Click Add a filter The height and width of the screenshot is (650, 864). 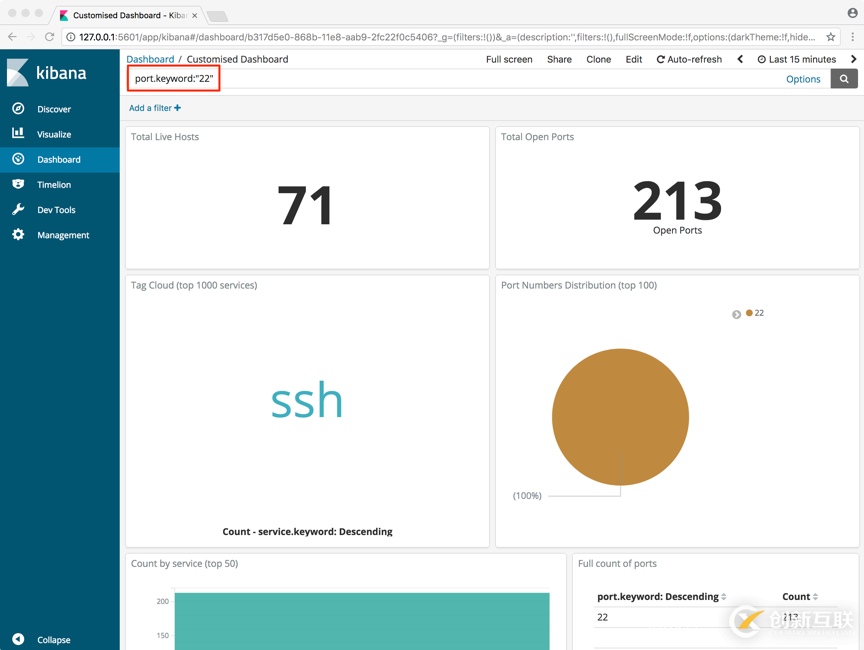(155, 108)
